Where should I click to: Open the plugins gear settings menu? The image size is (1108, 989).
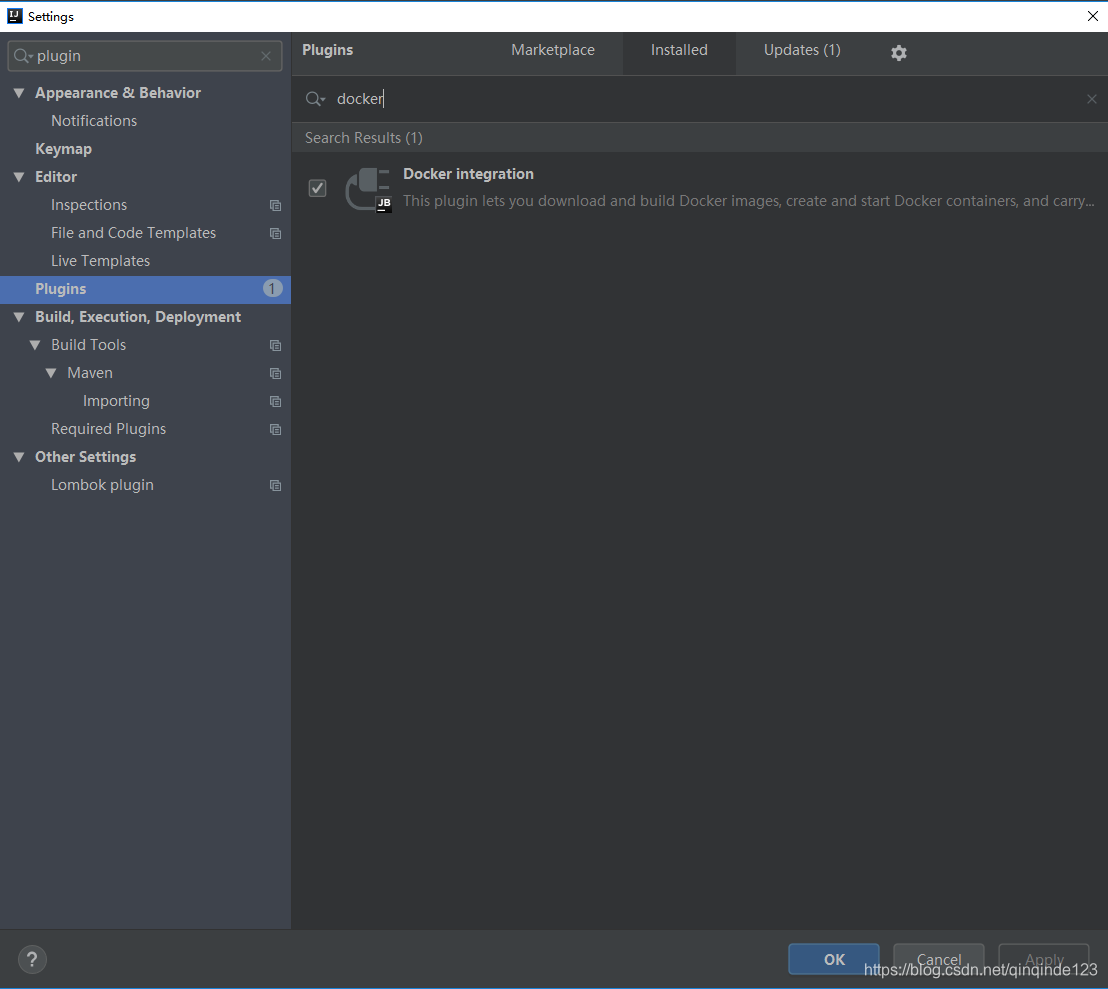coord(898,52)
